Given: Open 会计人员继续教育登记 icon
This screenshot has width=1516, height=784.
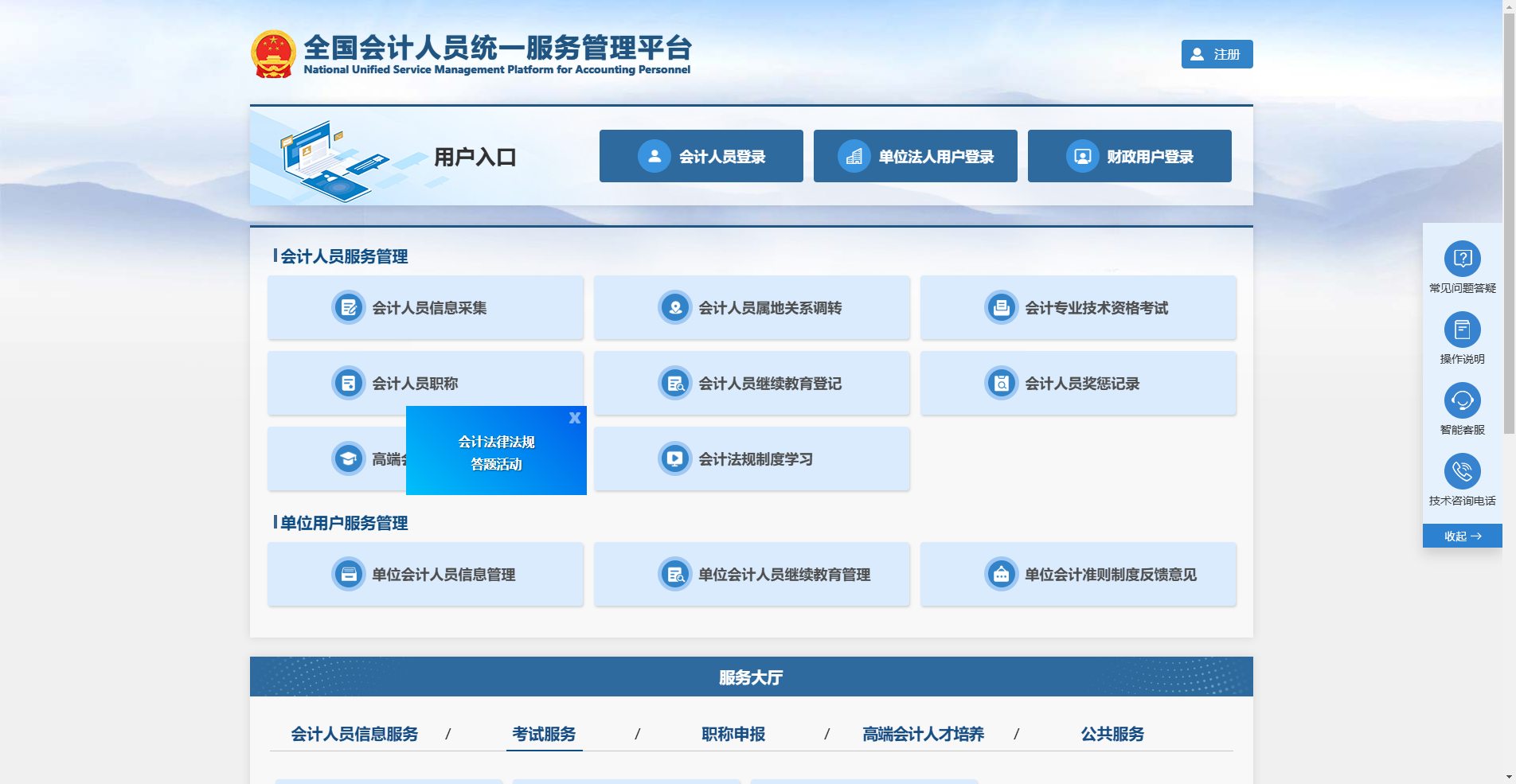Looking at the screenshot, I should pos(674,383).
